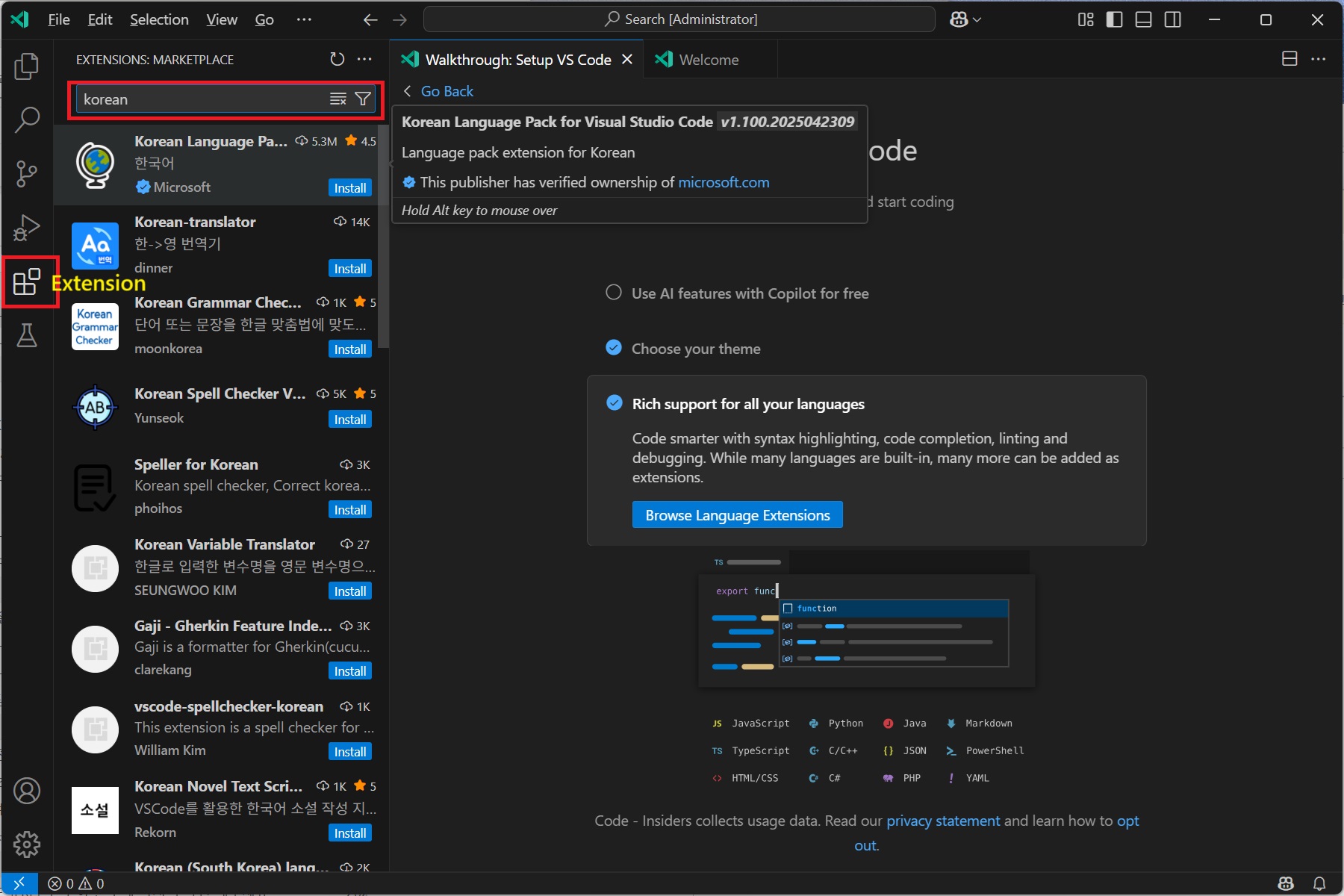Click the filter extensions funnel icon
Image resolution: width=1344 pixels, height=896 pixels.
pos(363,99)
